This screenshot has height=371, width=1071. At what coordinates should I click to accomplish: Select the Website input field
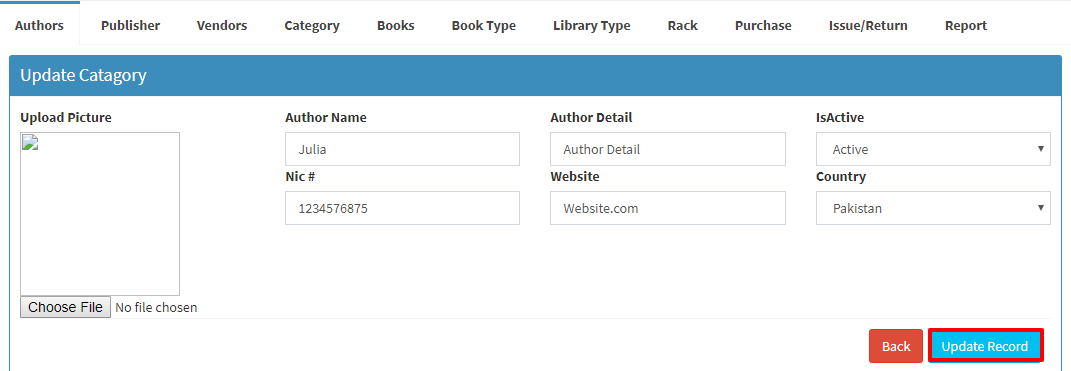pyautogui.click(x=667, y=208)
